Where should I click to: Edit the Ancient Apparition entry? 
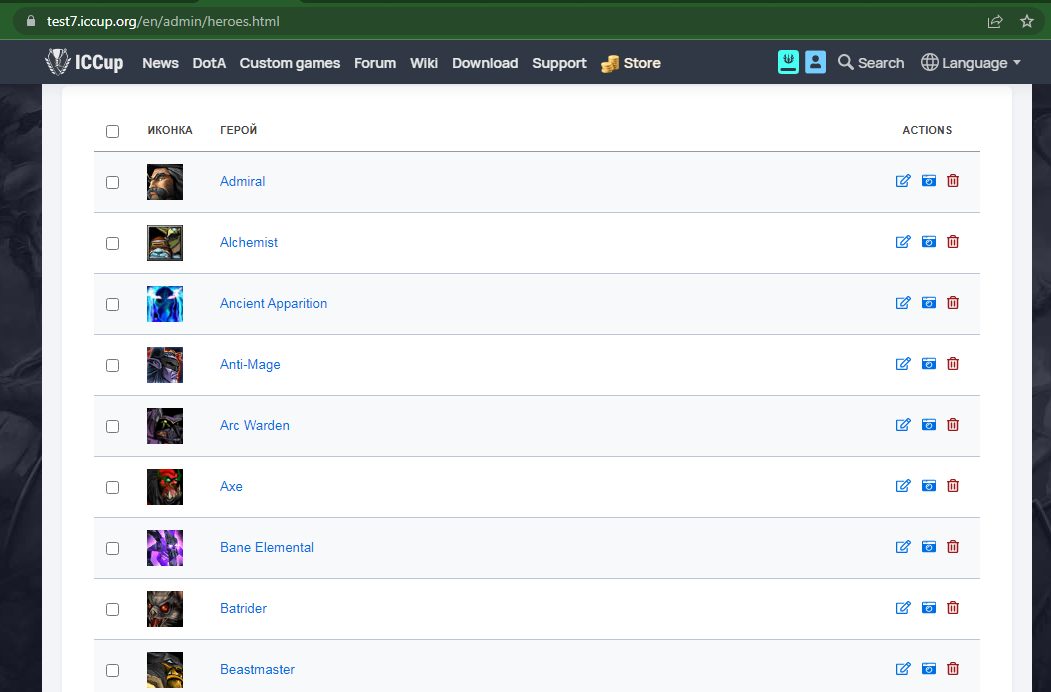click(x=903, y=303)
